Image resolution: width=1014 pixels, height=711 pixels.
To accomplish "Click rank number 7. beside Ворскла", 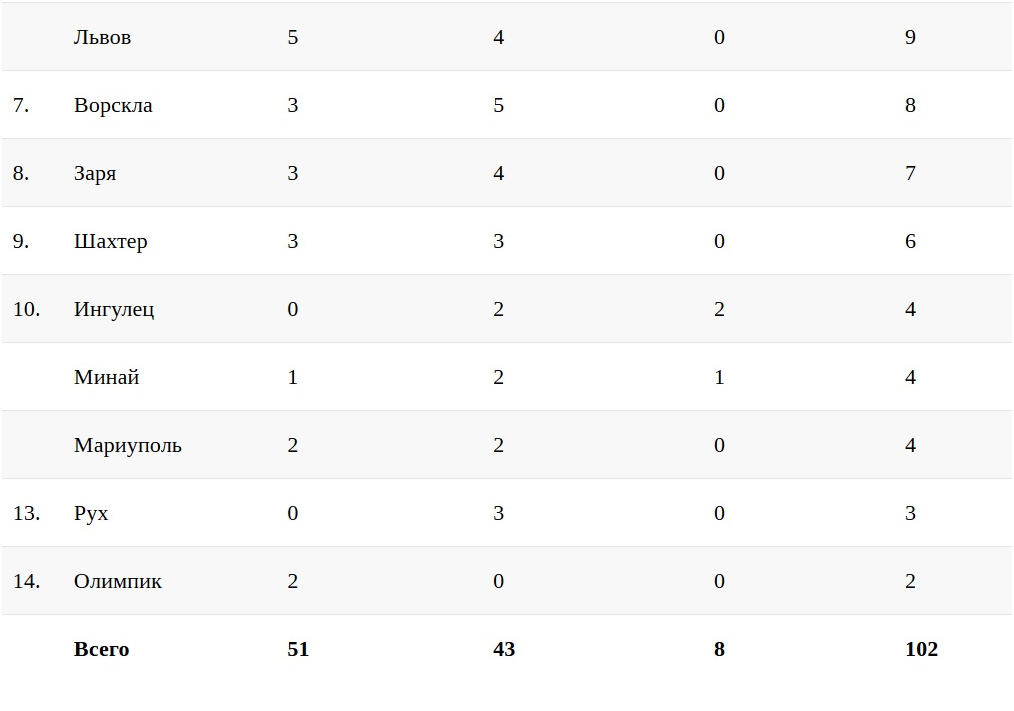I will [x=20, y=106].
